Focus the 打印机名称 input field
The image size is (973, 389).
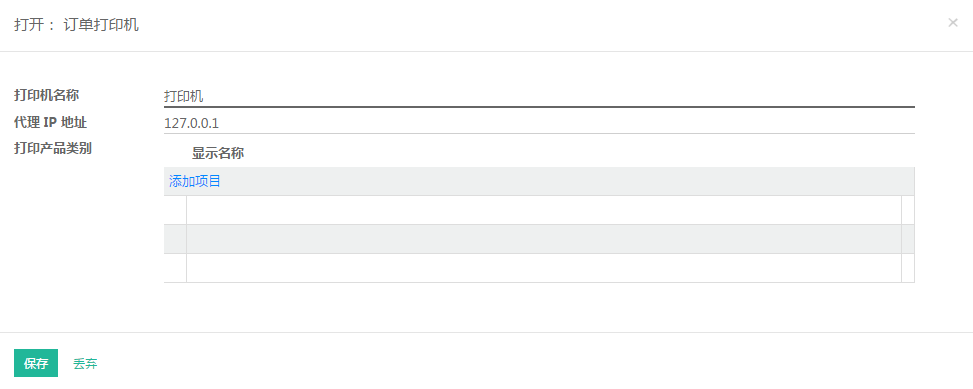(x=539, y=96)
